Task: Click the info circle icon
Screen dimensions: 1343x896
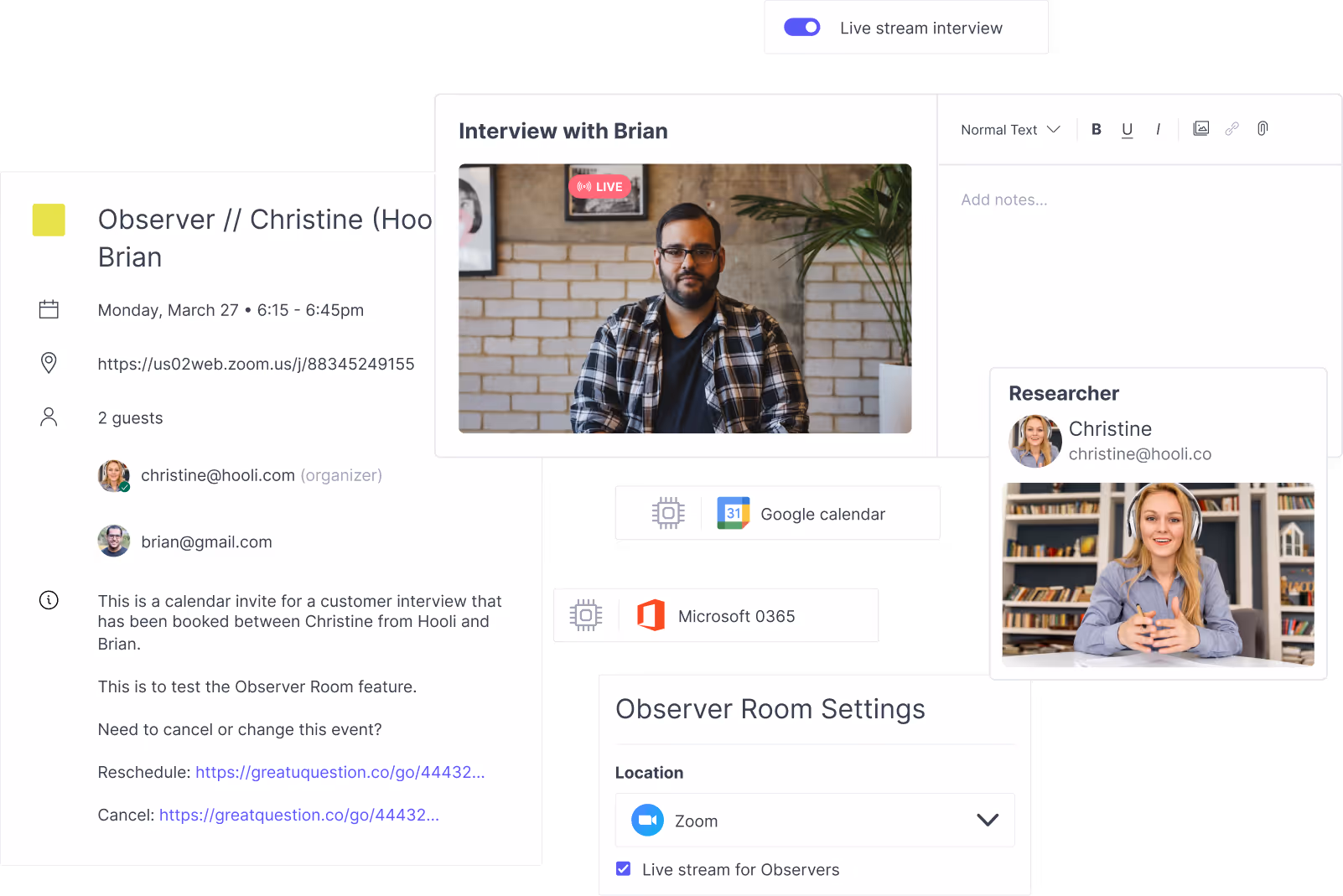Action: coord(49,600)
